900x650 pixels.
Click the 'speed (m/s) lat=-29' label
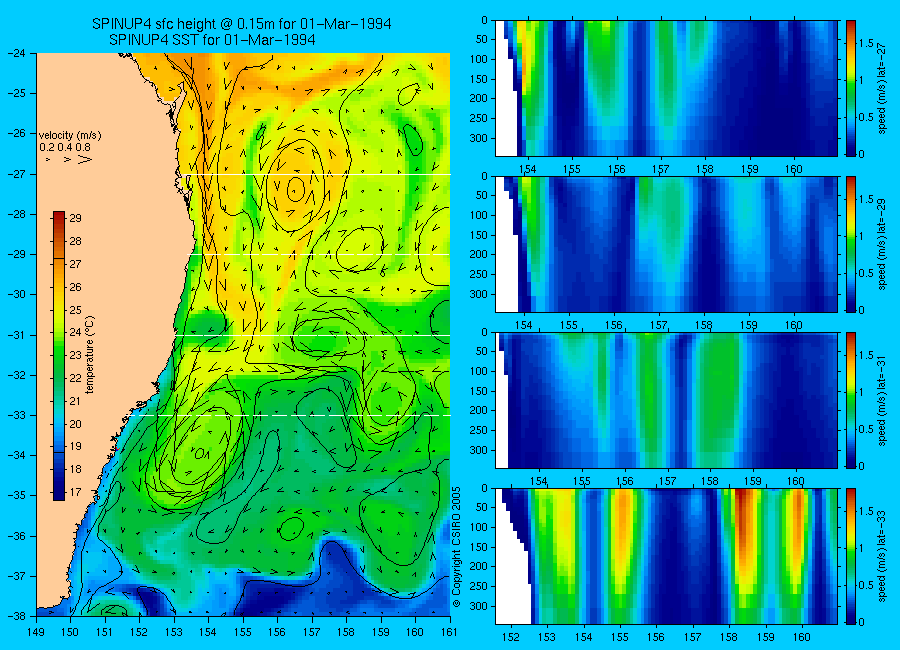(x=883, y=245)
